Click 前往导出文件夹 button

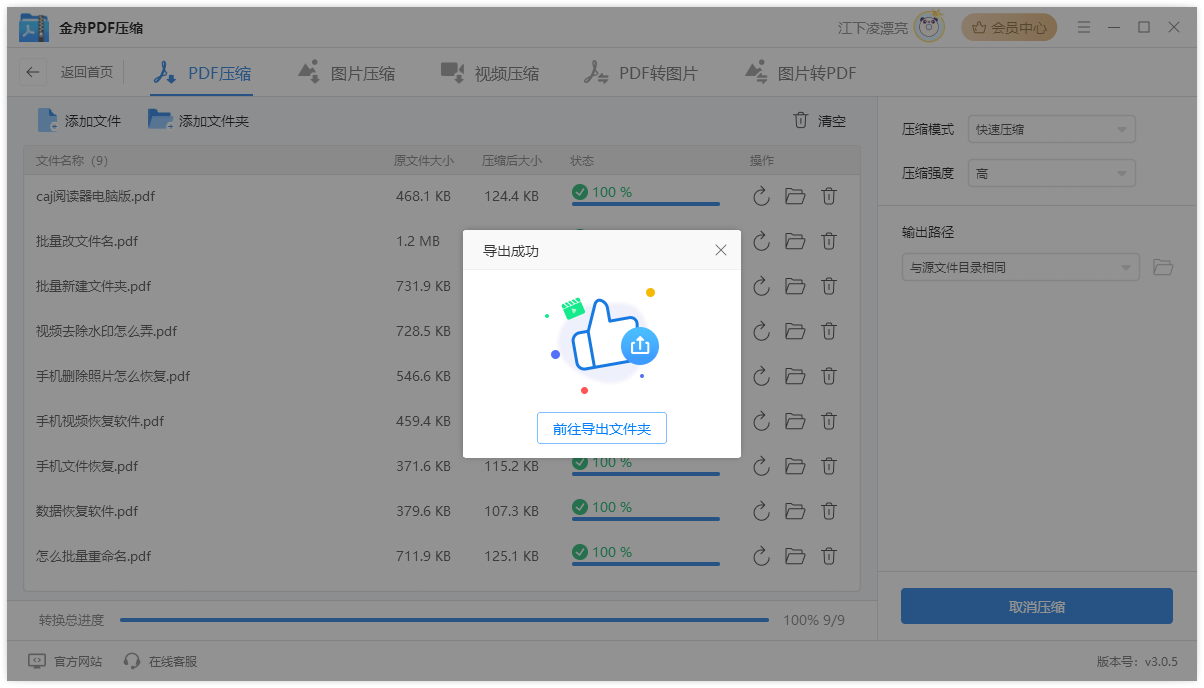coord(602,429)
